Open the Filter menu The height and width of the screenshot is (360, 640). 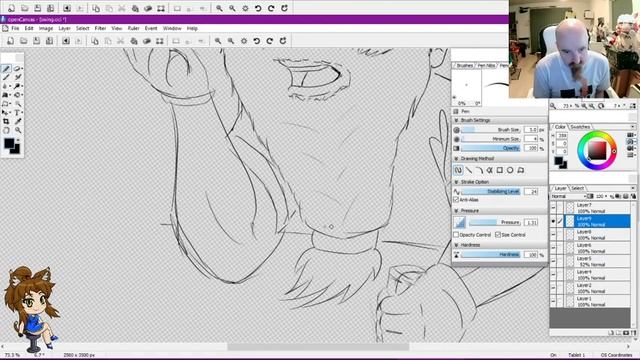click(100, 29)
